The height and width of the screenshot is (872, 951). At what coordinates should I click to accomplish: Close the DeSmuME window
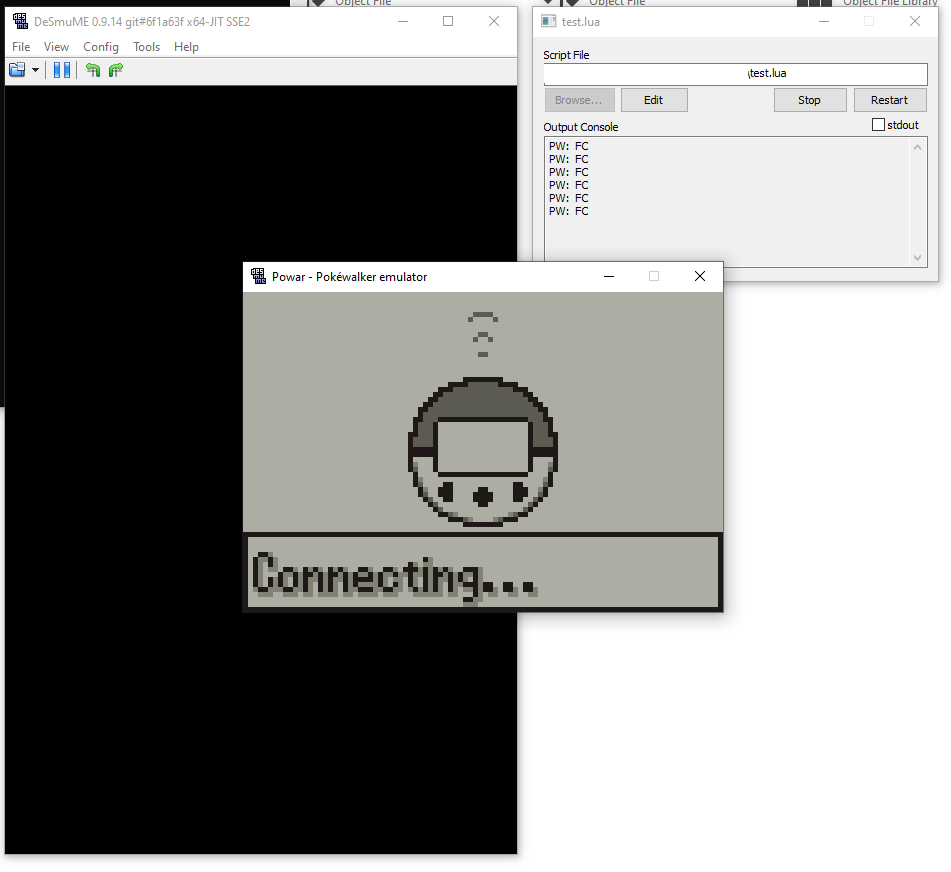pyautogui.click(x=494, y=21)
